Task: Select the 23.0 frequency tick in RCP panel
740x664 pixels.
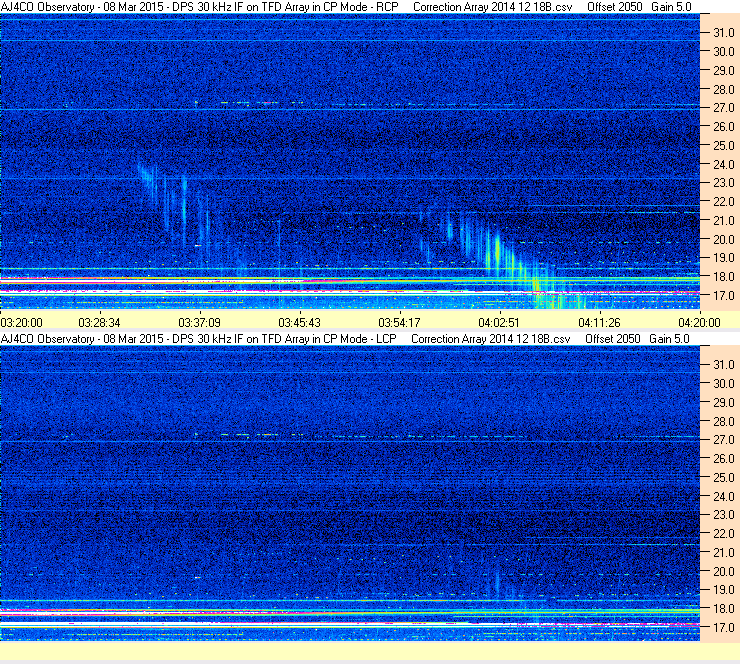Action: click(x=723, y=183)
